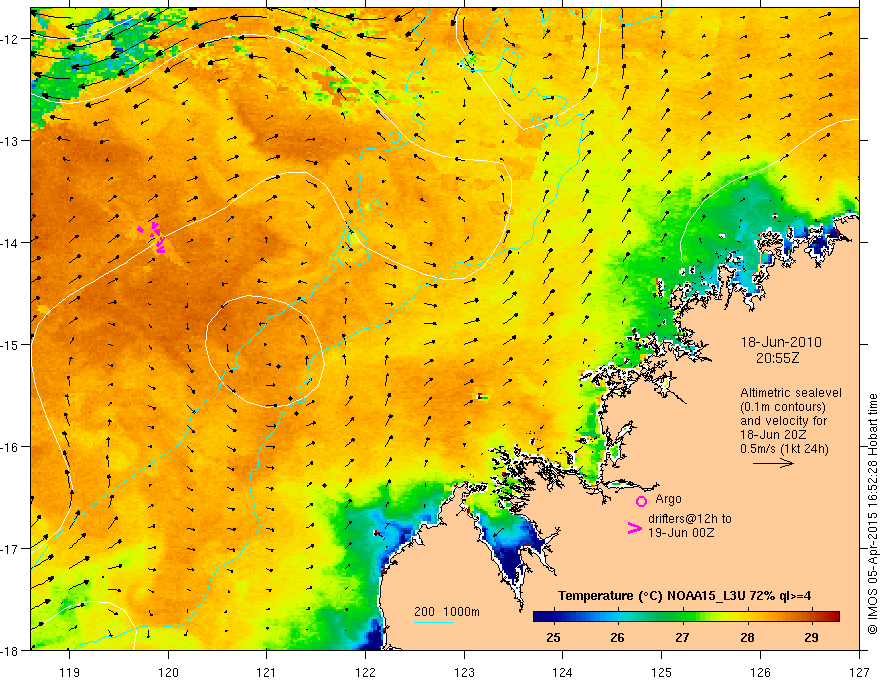This screenshot has width=880, height=680.
Task: Click the color bar label 28
Action: click(x=747, y=638)
